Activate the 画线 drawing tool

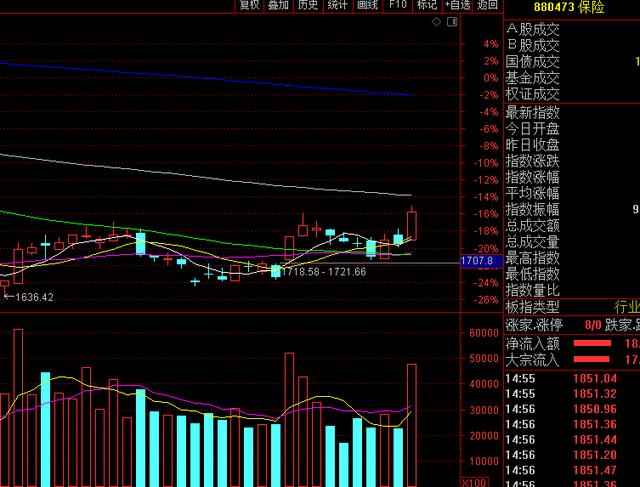[368, 6]
